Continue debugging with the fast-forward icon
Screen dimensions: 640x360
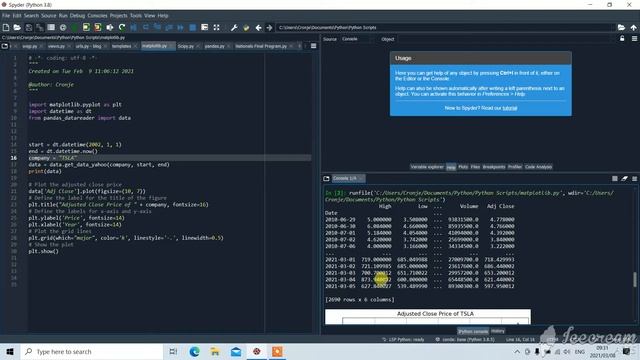tap(180, 27)
